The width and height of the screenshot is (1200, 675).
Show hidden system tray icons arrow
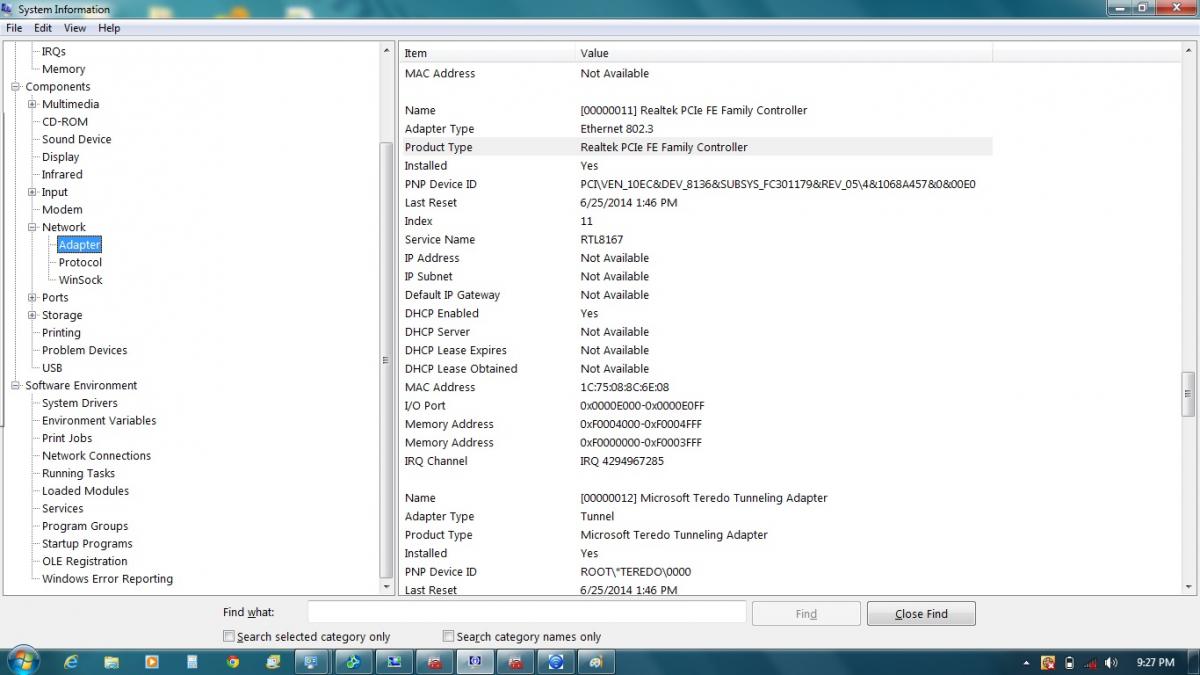click(x=1027, y=663)
